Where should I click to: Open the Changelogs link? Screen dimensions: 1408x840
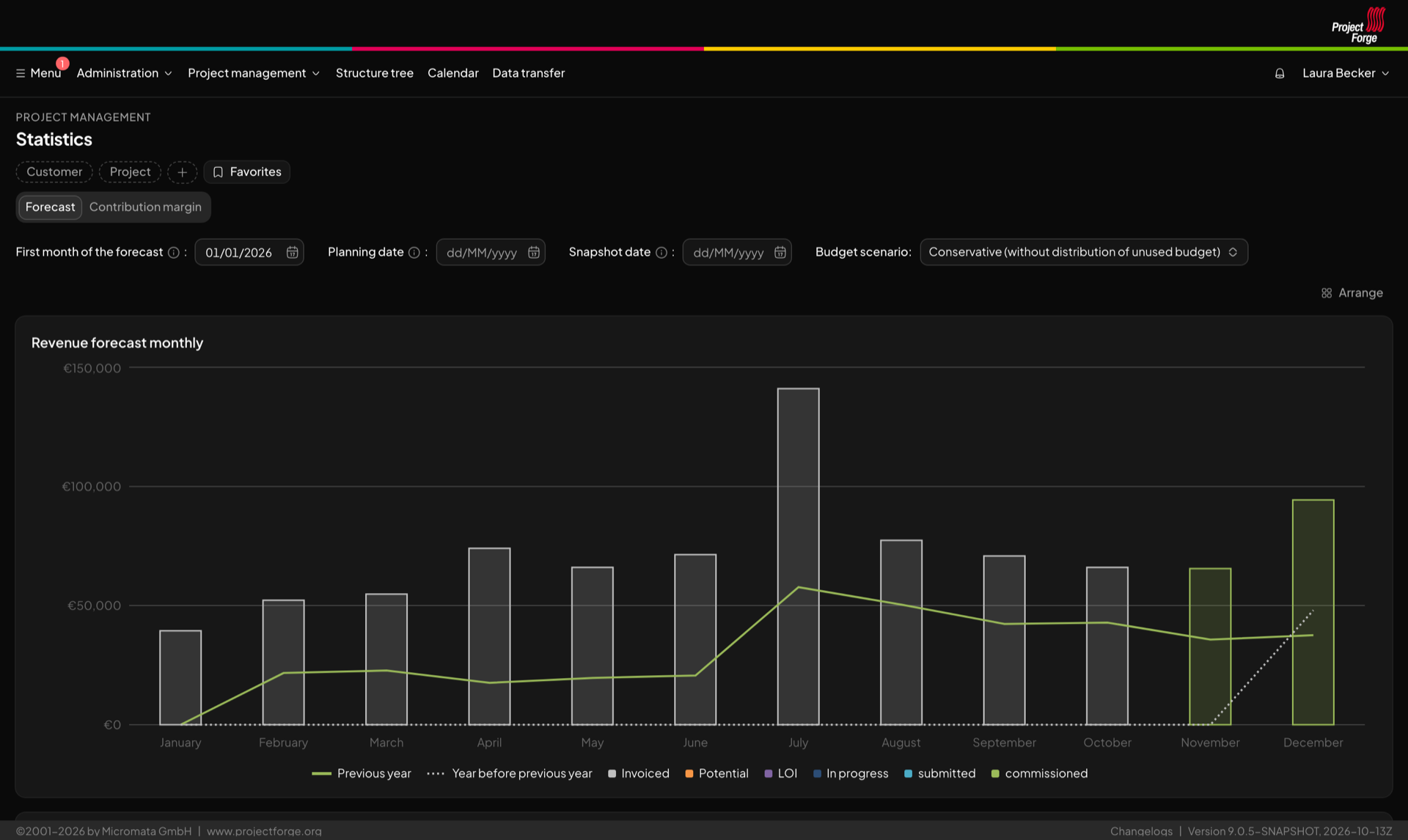(1141, 831)
